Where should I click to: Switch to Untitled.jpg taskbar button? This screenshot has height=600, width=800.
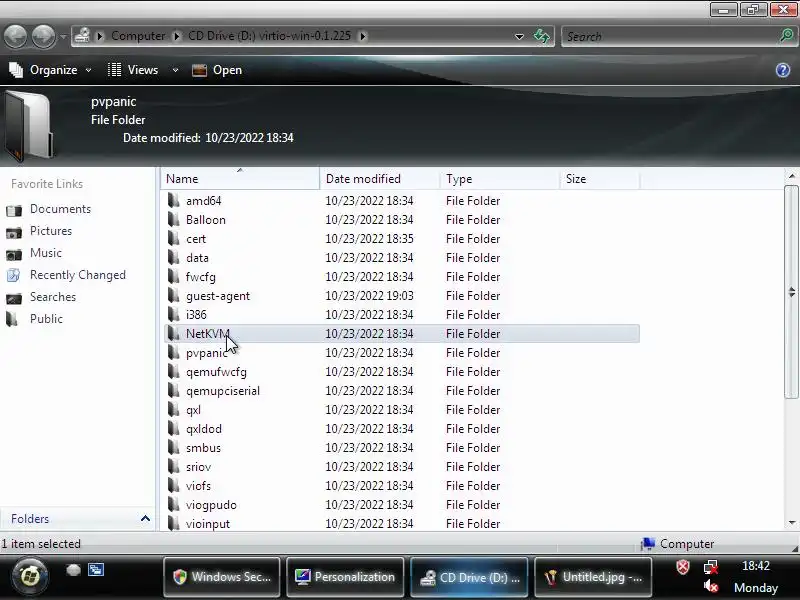point(593,577)
